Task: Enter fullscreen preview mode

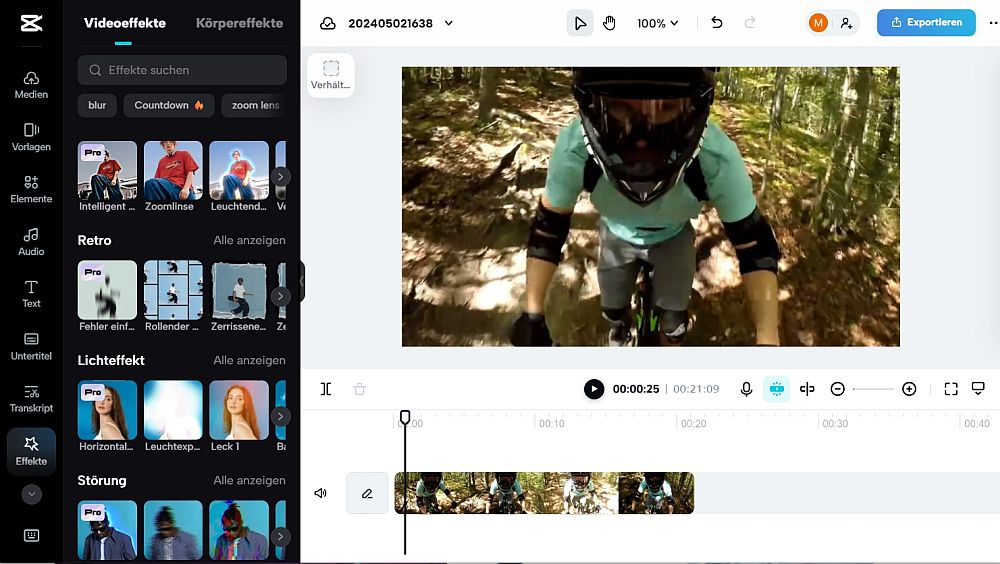Action: coord(950,389)
